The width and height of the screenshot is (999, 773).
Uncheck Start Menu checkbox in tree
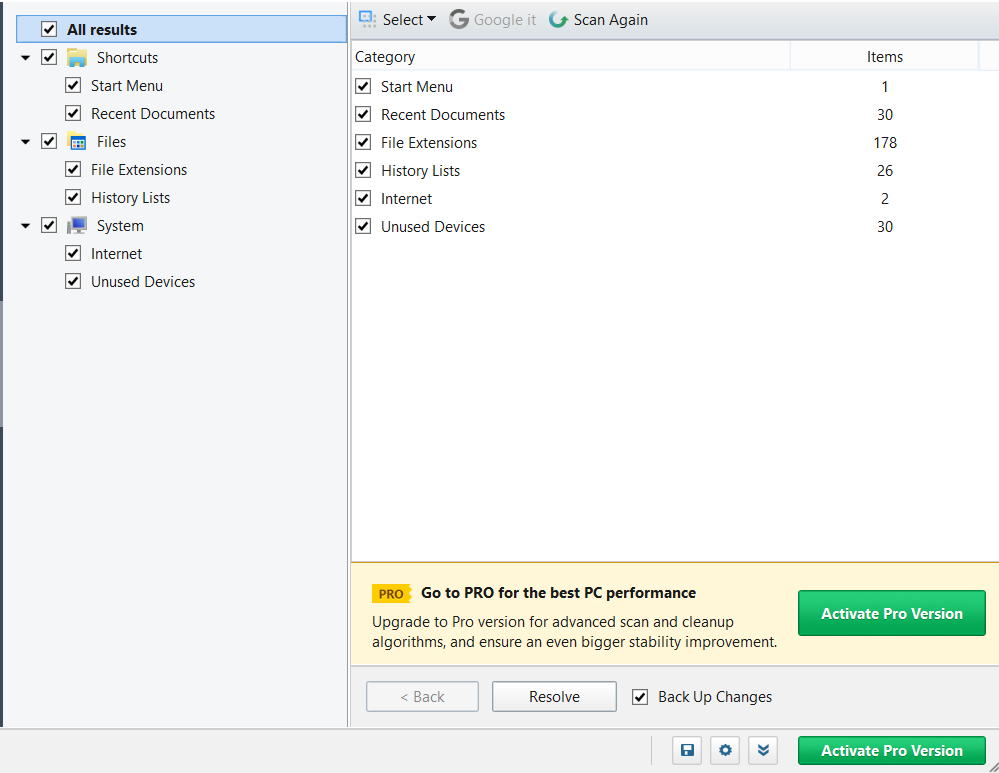(x=73, y=85)
